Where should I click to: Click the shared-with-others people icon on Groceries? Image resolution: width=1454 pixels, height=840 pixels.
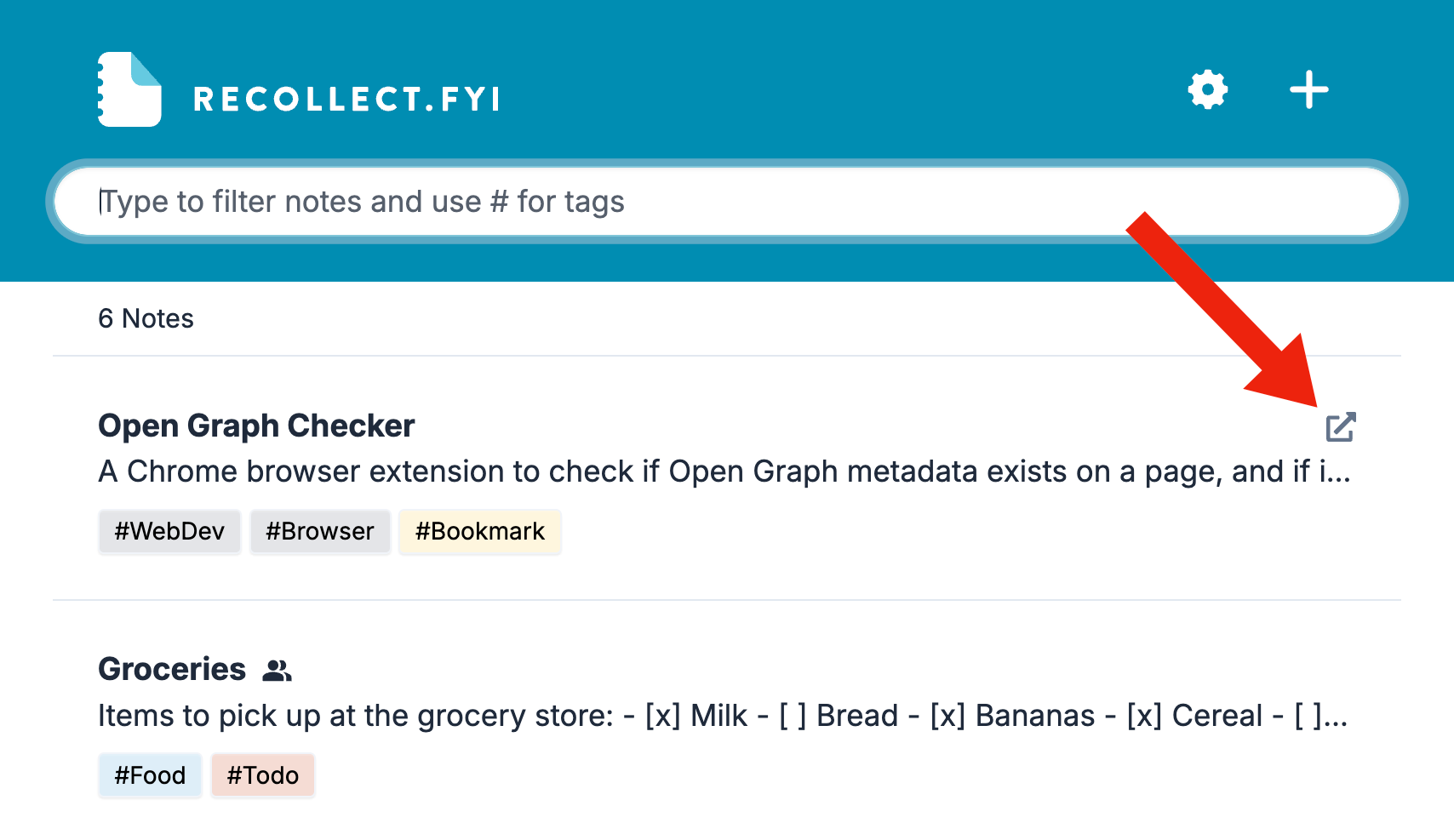pos(278,671)
